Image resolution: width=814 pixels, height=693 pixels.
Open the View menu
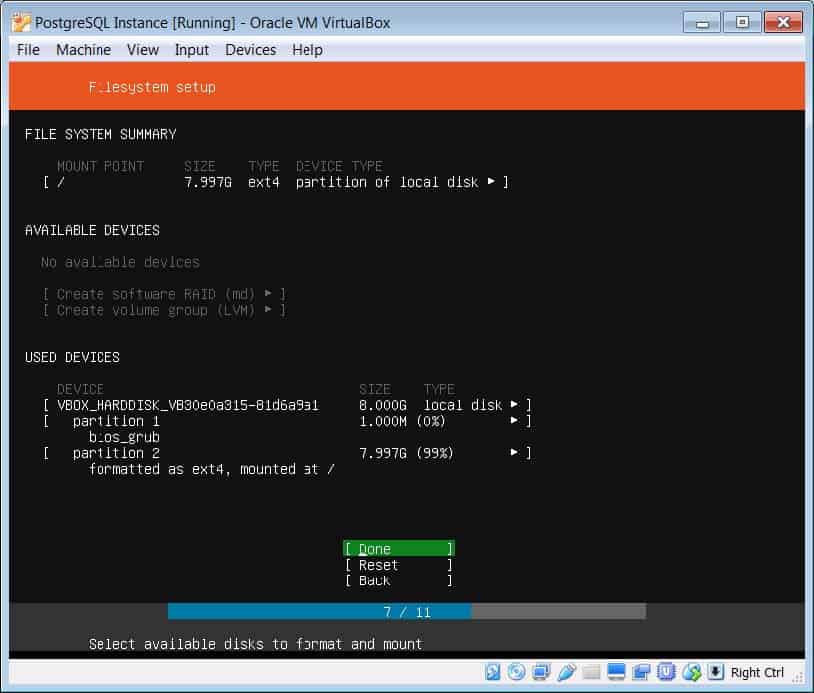click(143, 50)
